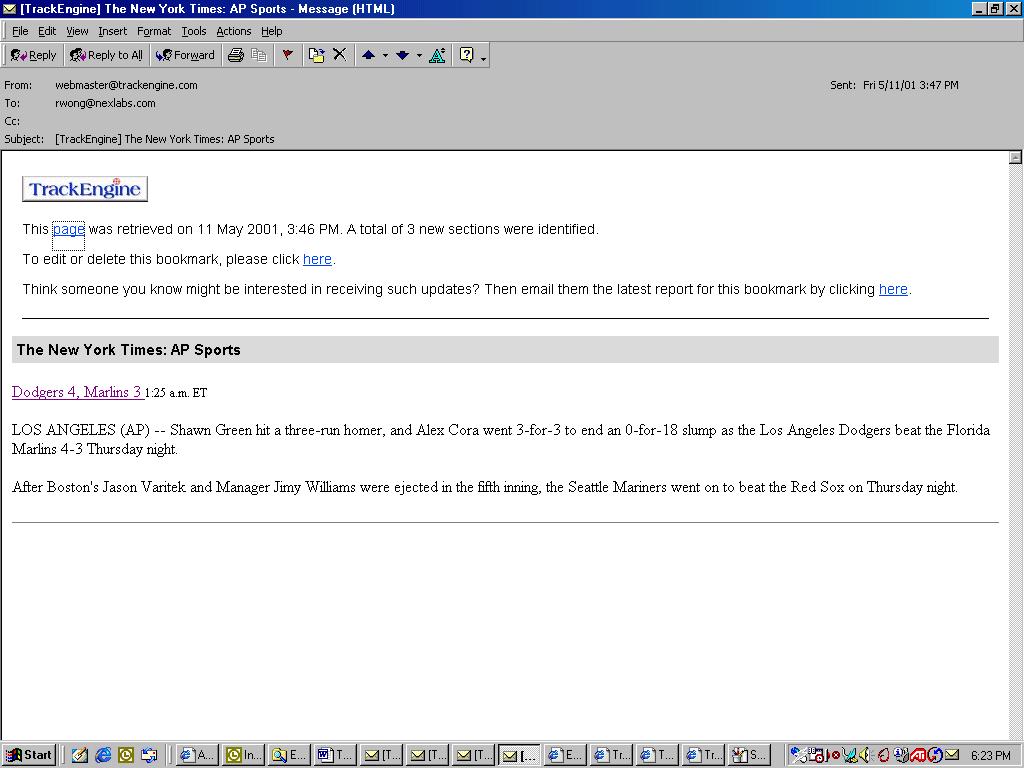Open the File menu
Screen dimensions: 1024x768
coord(20,31)
